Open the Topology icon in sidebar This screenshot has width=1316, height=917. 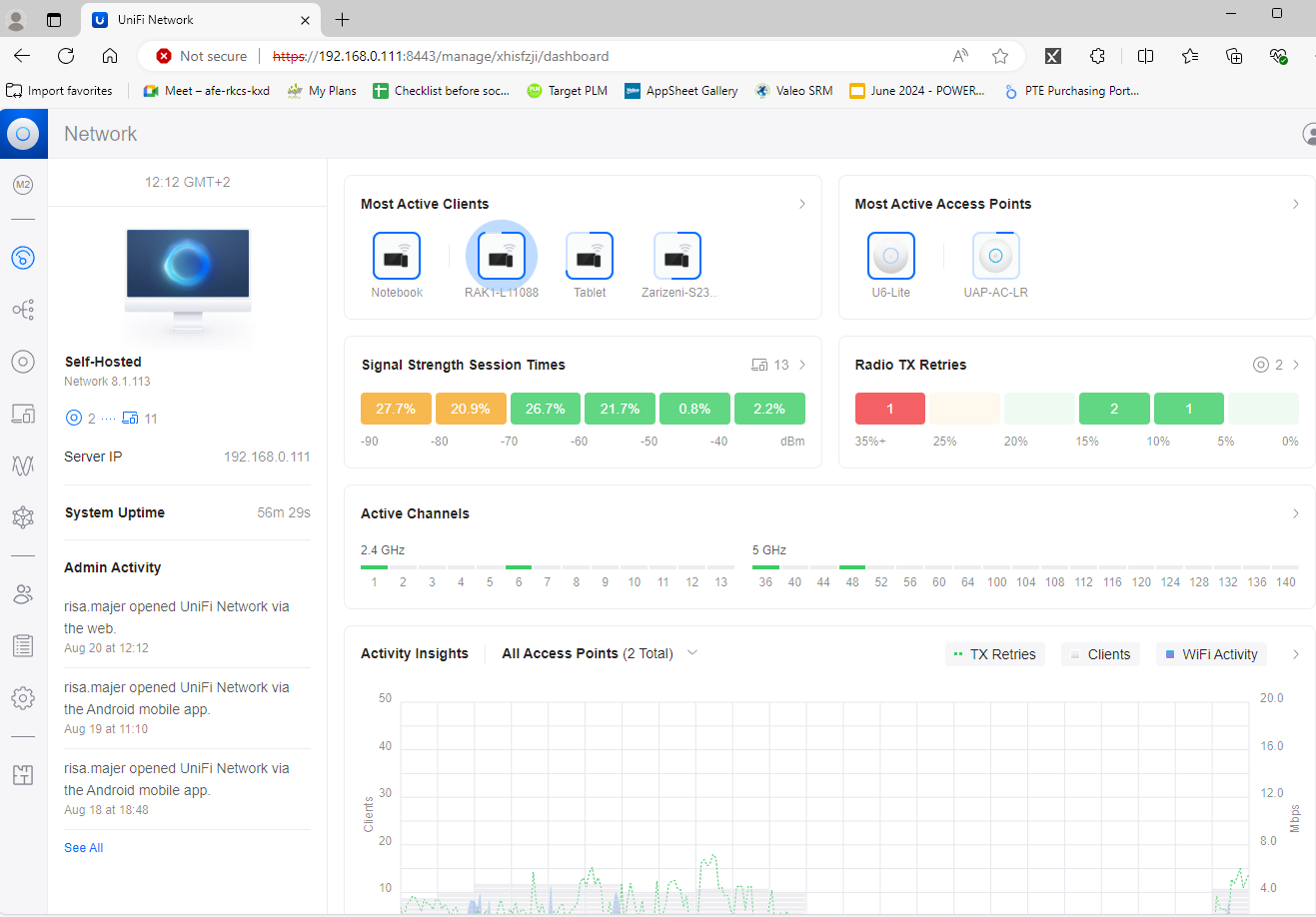pos(23,310)
